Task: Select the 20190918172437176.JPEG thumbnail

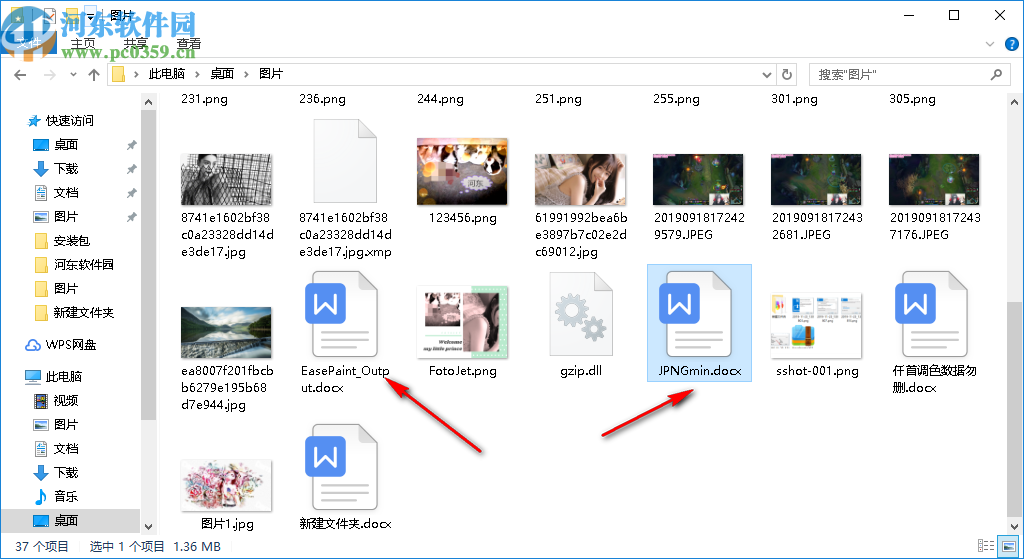Action: coord(935,180)
